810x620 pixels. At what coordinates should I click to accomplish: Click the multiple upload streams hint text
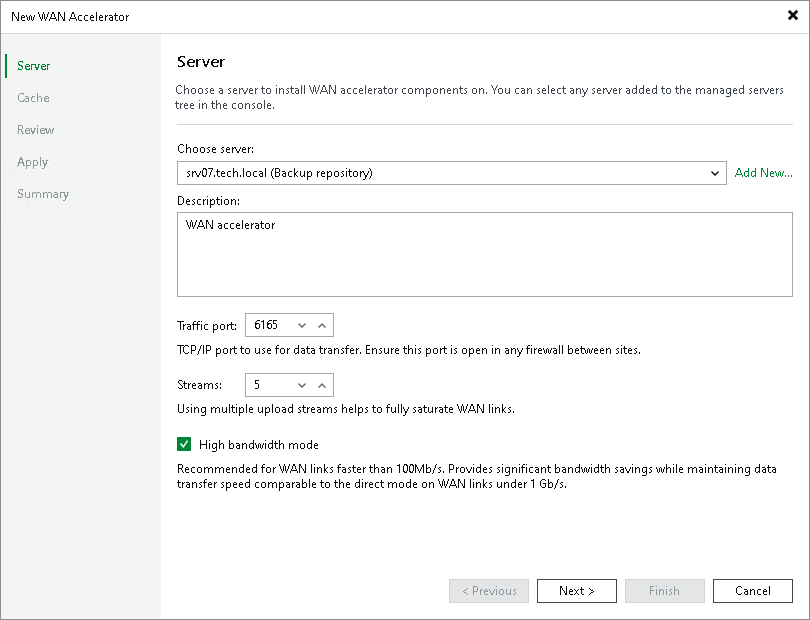pos(346,409)
